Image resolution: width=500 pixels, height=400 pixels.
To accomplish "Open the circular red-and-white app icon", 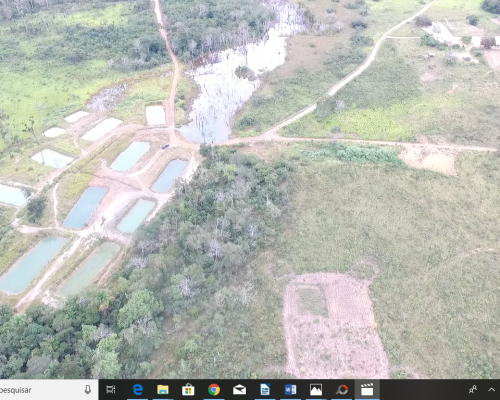I will tap(342, 389).
